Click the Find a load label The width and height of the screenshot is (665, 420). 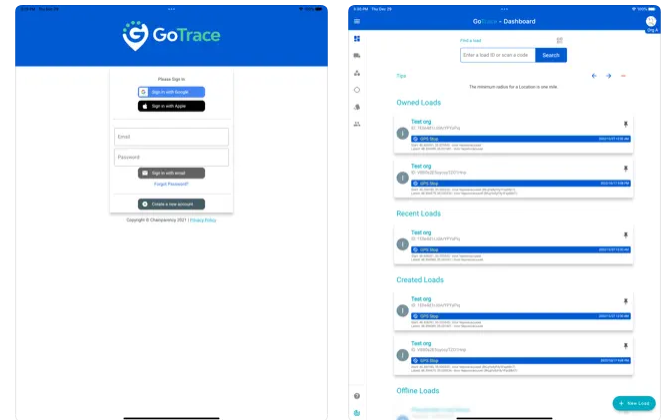click(471, 41)
